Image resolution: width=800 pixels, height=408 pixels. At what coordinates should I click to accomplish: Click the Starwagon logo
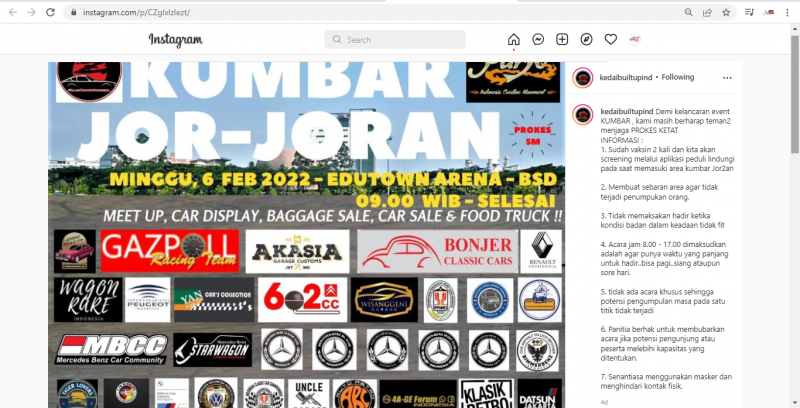pyautogui.click(x=213, y=350)
